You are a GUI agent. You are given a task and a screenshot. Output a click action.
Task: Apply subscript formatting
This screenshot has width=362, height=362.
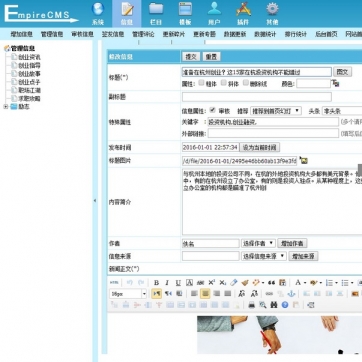[223, 283]
